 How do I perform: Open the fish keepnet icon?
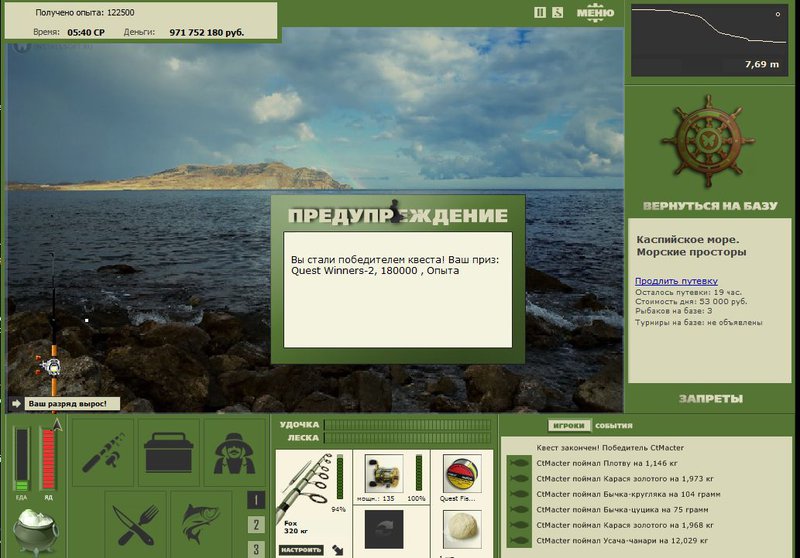coord(201,524)
